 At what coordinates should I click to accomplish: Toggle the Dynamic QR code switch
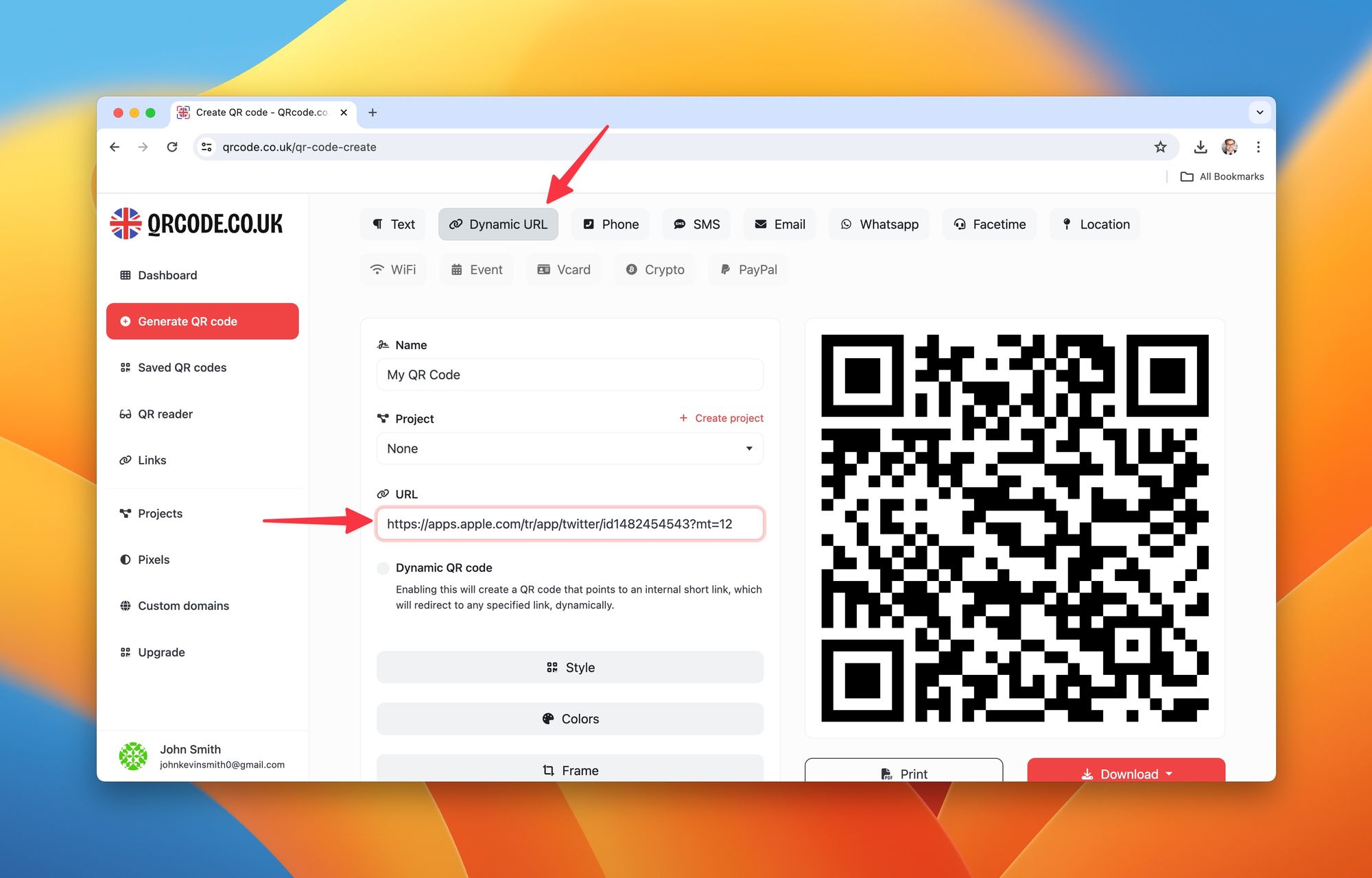point(383,568)
